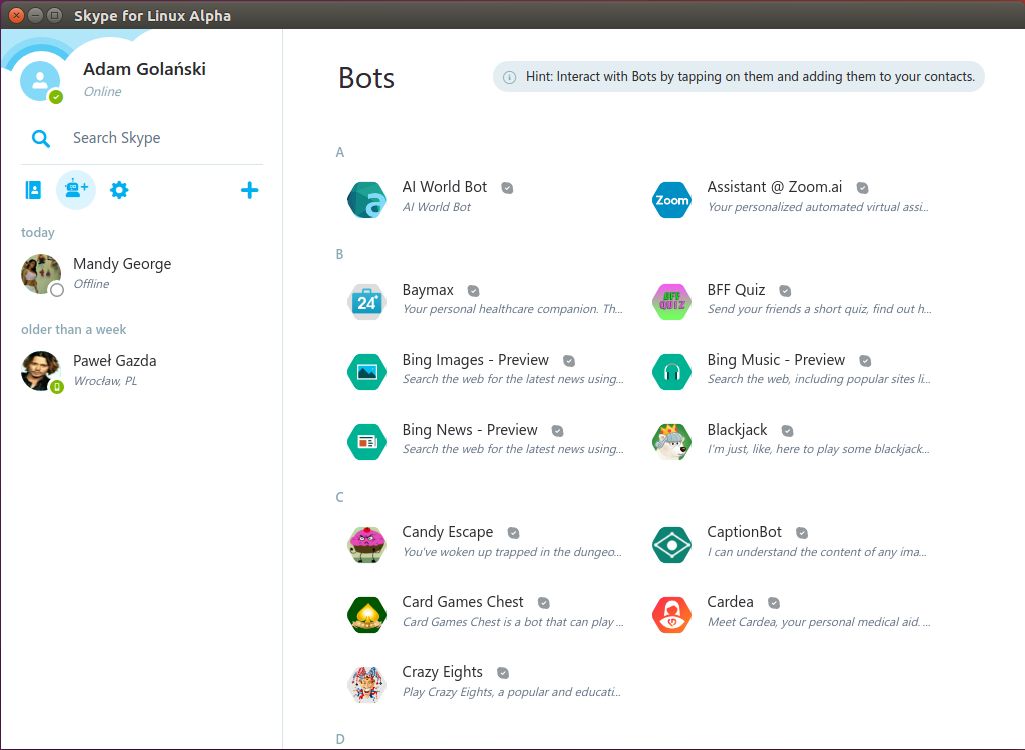Open Paweł Gazda's conversation avatar
The height and width of the screenshot is (750, 1025).
41,371
